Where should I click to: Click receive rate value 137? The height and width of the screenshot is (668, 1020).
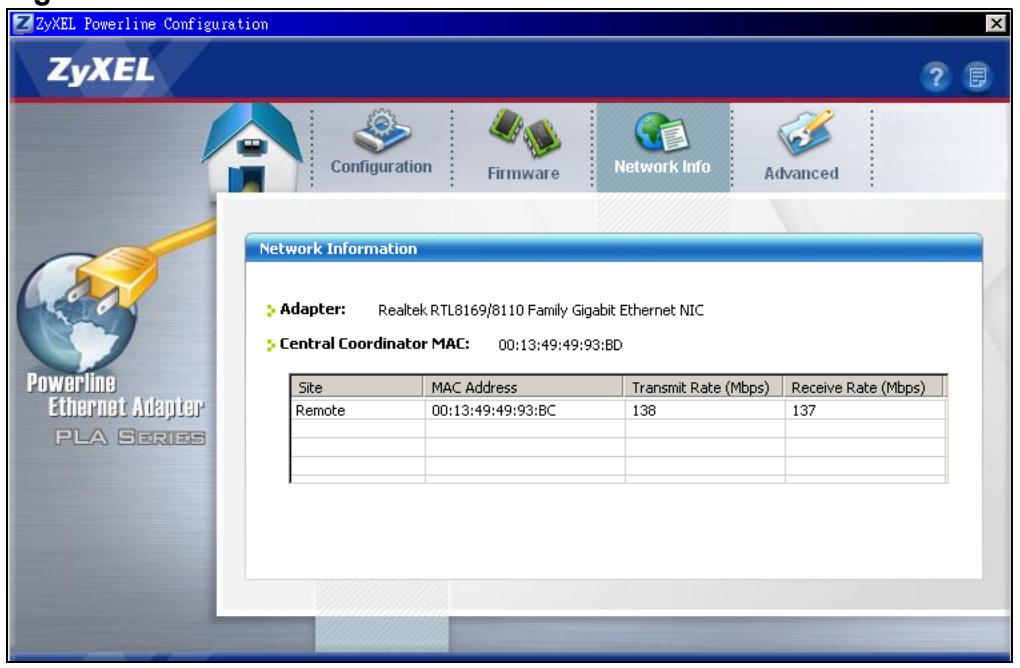tap(804, 410)
